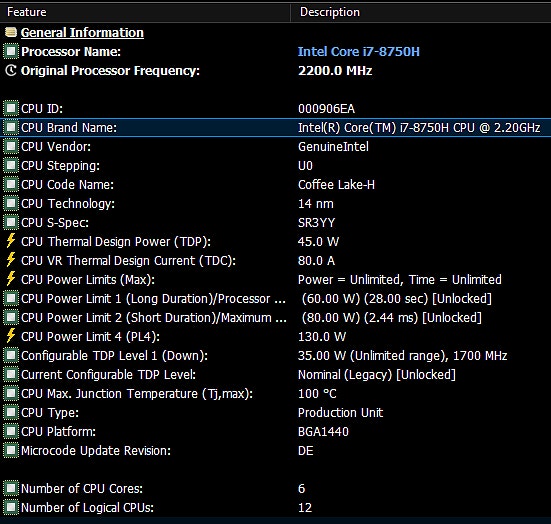Click the Intel Core i7-8750H processor link
Screen dimensions: 551x524
point(359,51)
